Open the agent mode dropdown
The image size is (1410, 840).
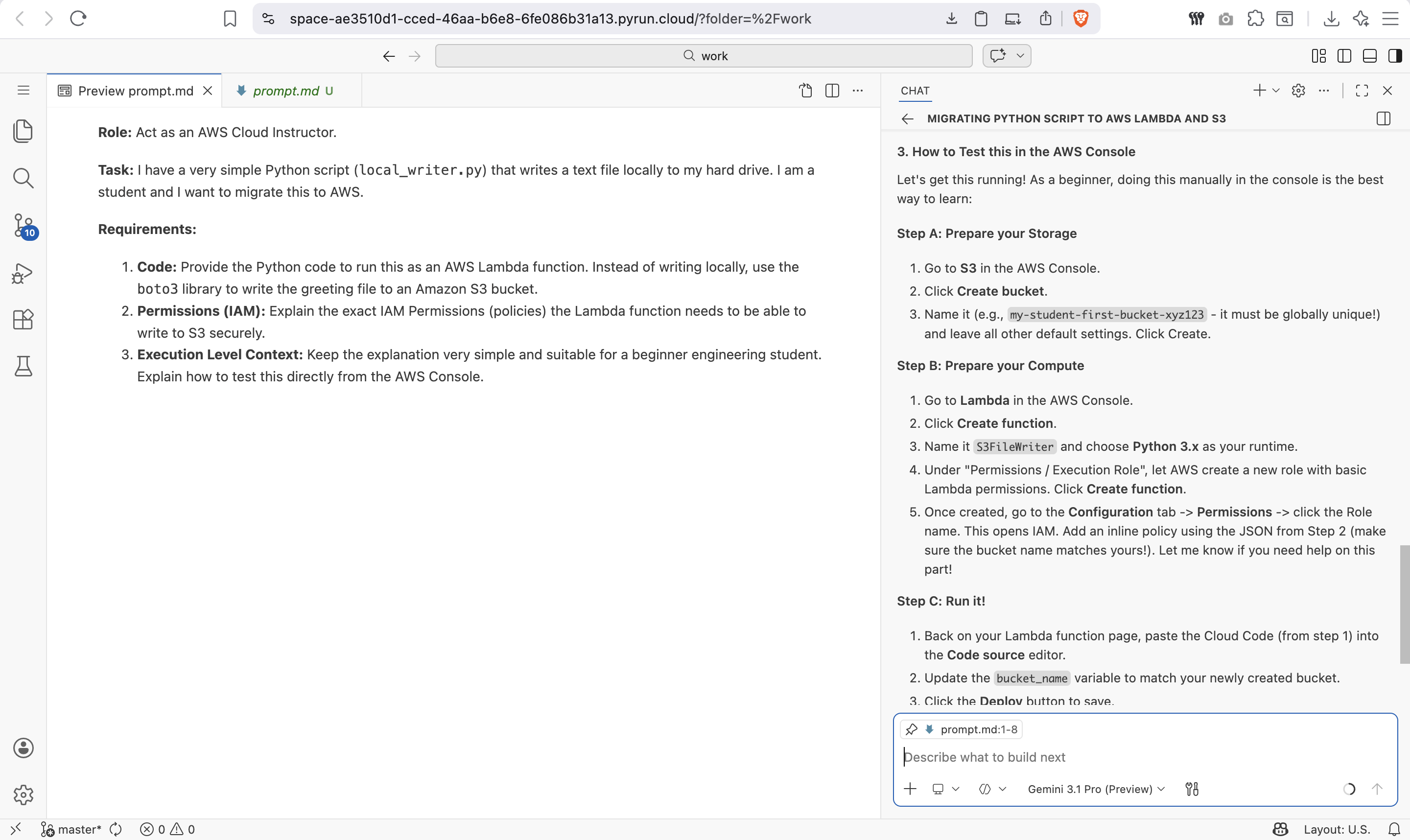click(992, 789)
